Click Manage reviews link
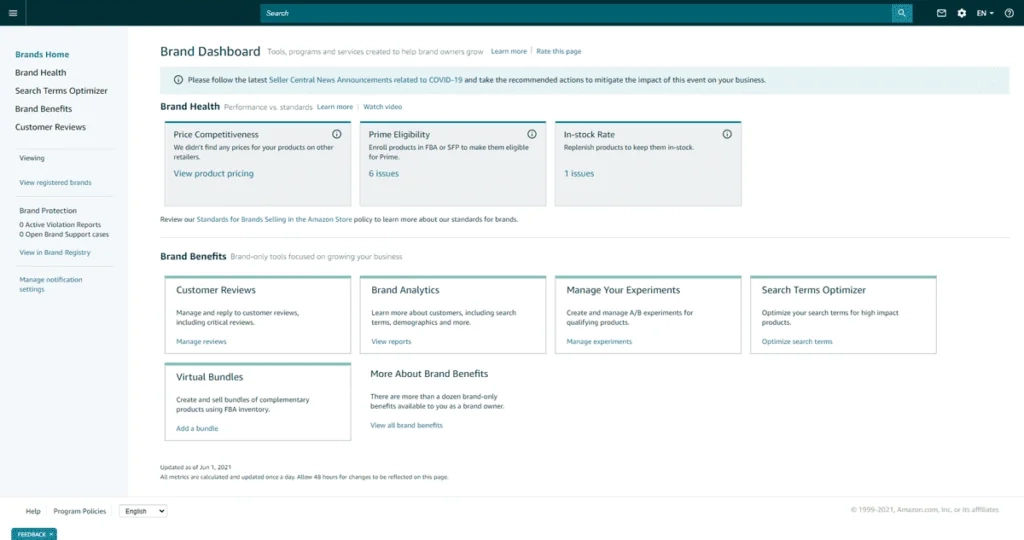Viewport: 1024px width, 540px height. 201,341
